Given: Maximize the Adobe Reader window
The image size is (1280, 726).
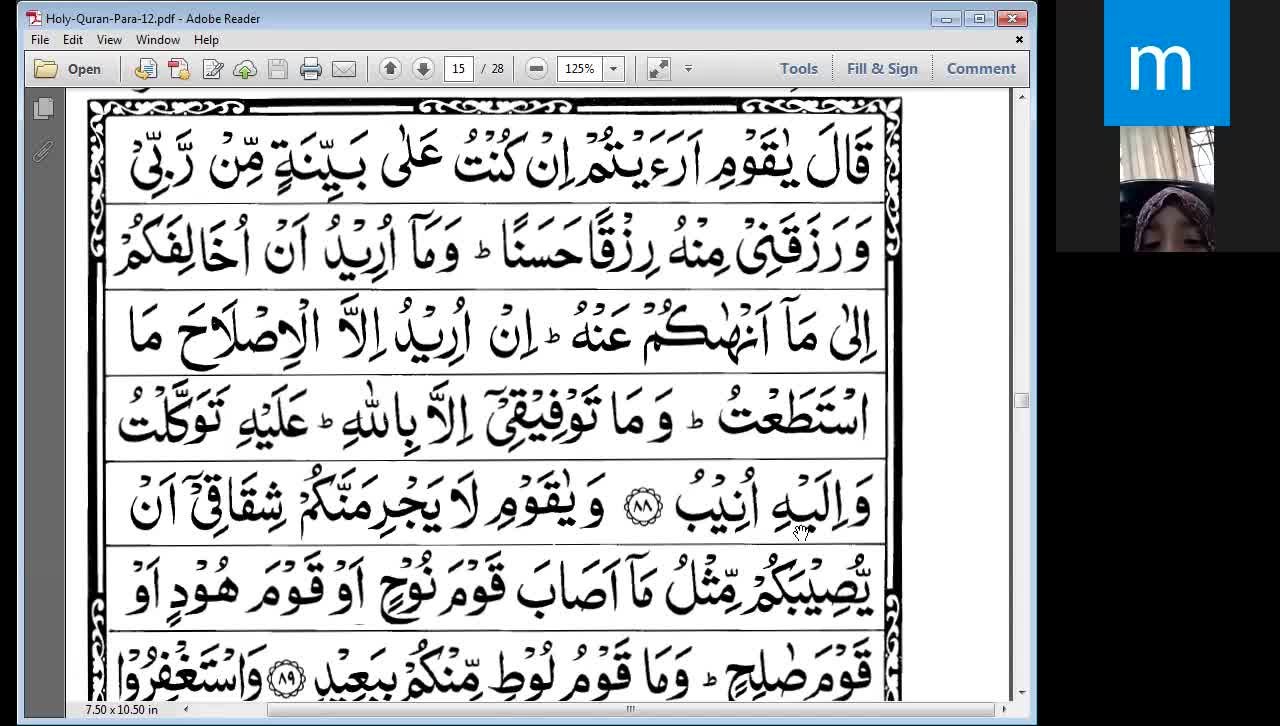Looking at the screenshot, I should 979,18.
